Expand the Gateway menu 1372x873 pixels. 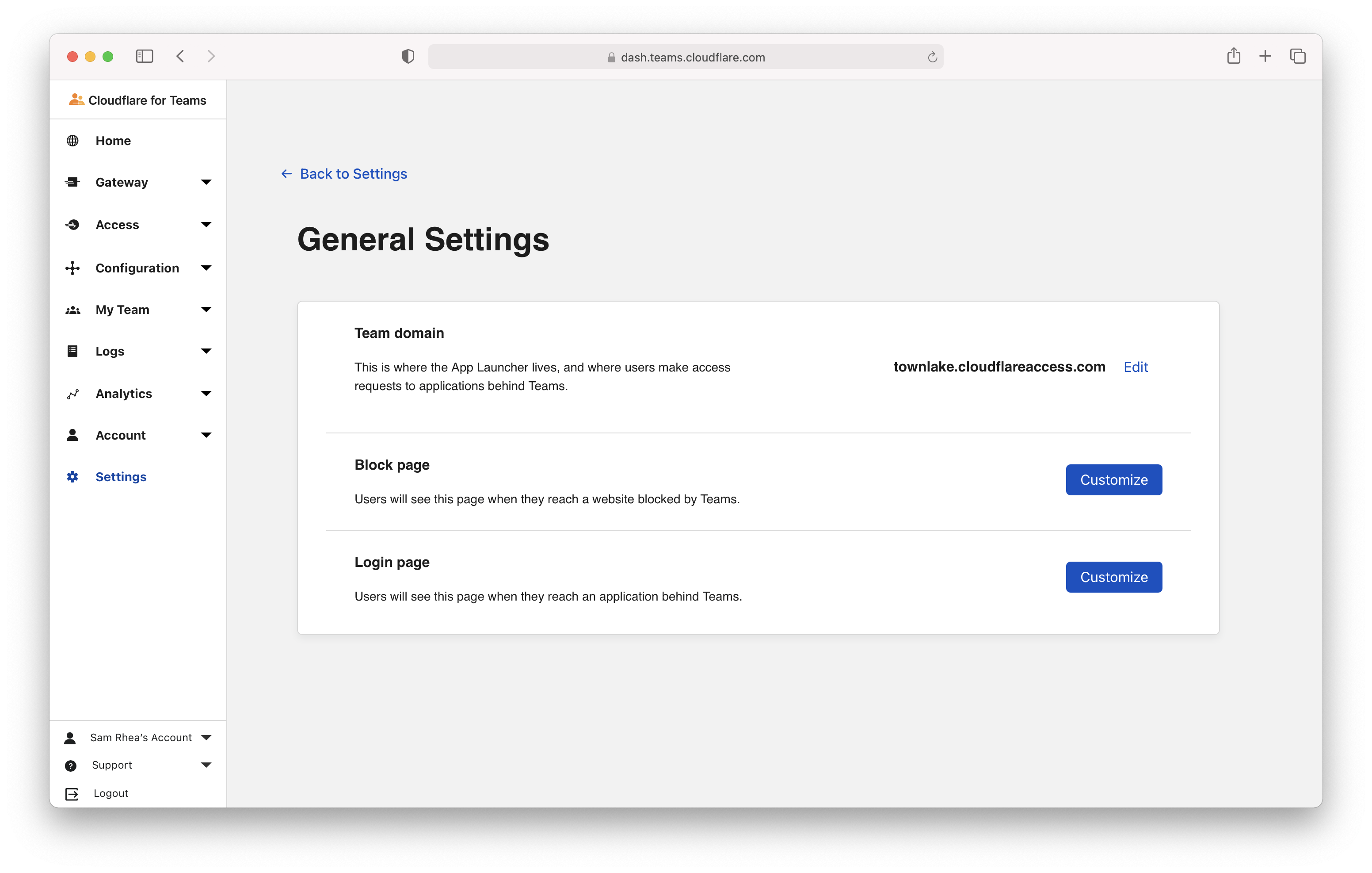coord(206,182)
